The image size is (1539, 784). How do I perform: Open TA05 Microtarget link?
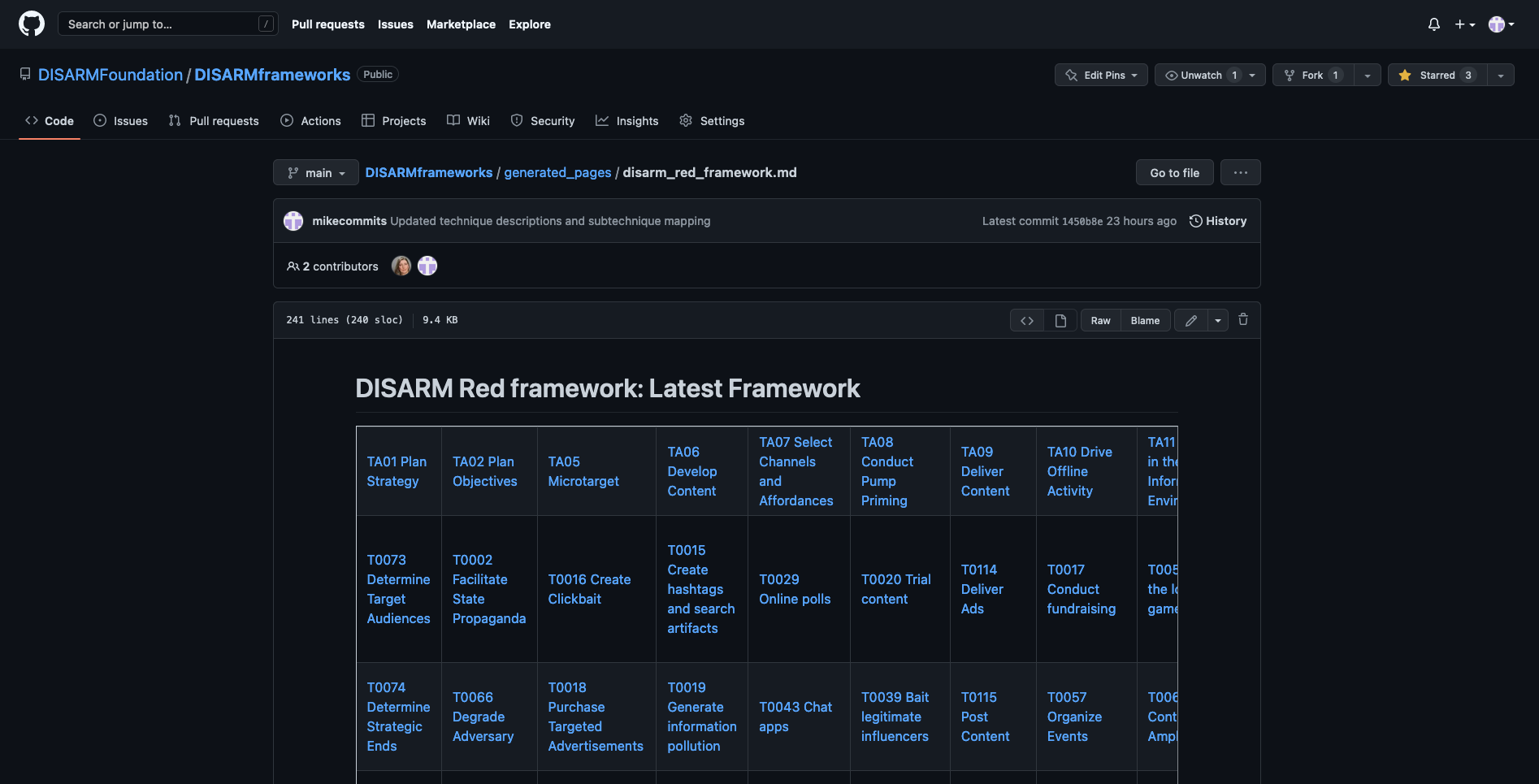[x=583, y=471]
